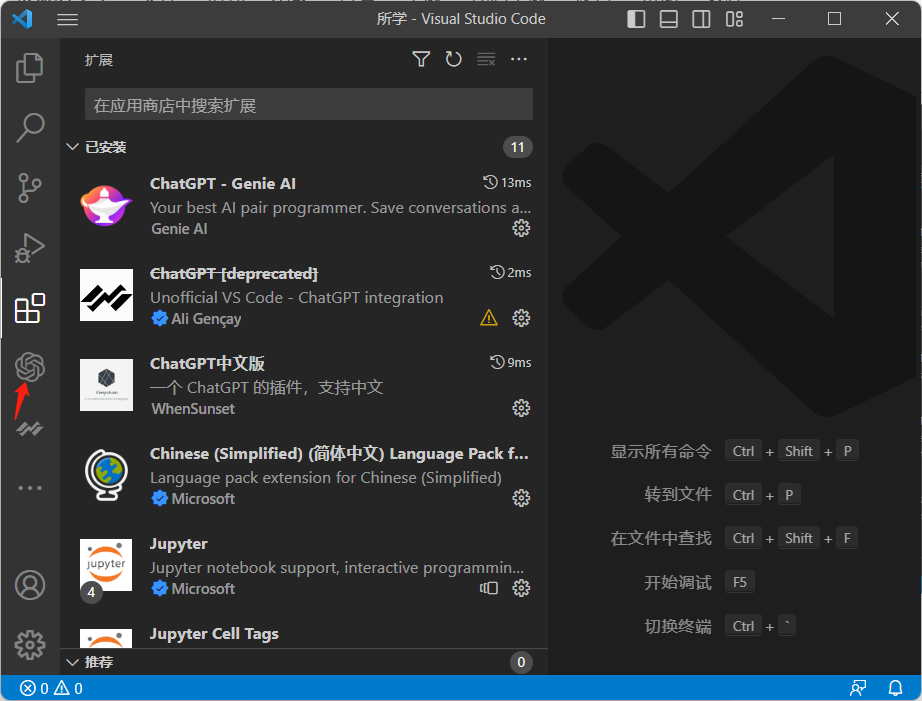Toggle bottom panel layout button
Screen dimensions: 922x701
point(669,19)
